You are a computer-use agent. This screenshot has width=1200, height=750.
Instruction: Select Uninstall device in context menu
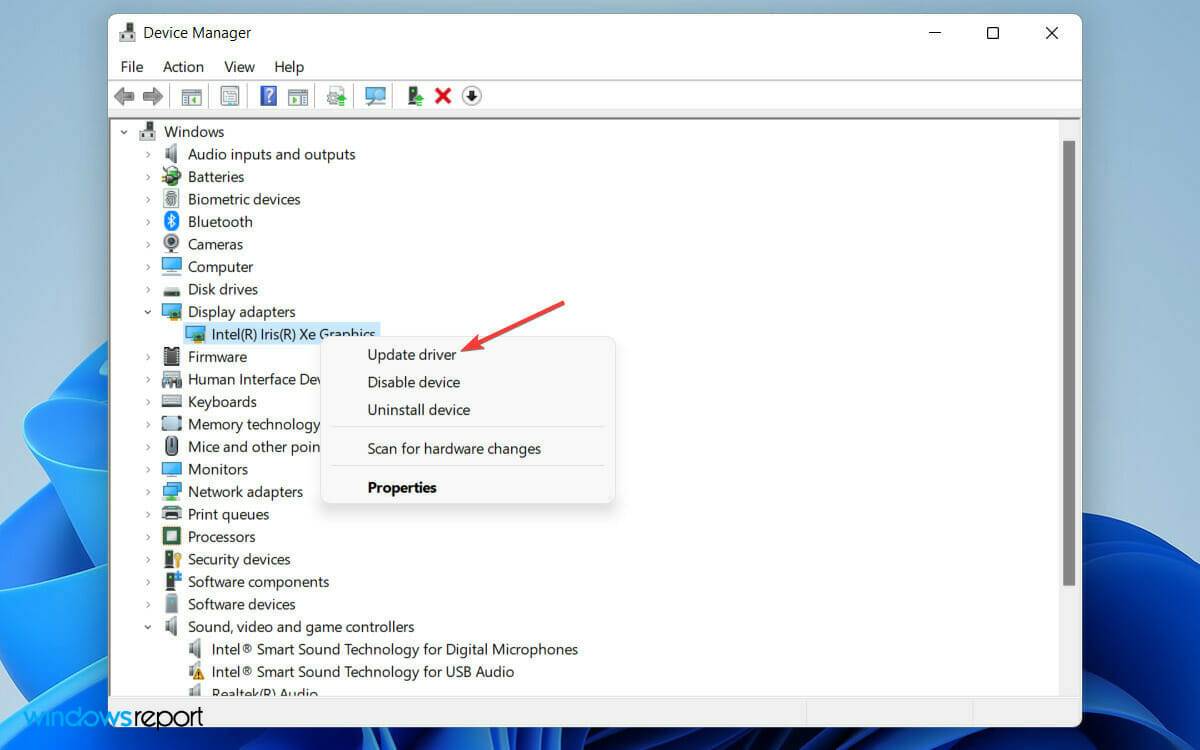418,410
